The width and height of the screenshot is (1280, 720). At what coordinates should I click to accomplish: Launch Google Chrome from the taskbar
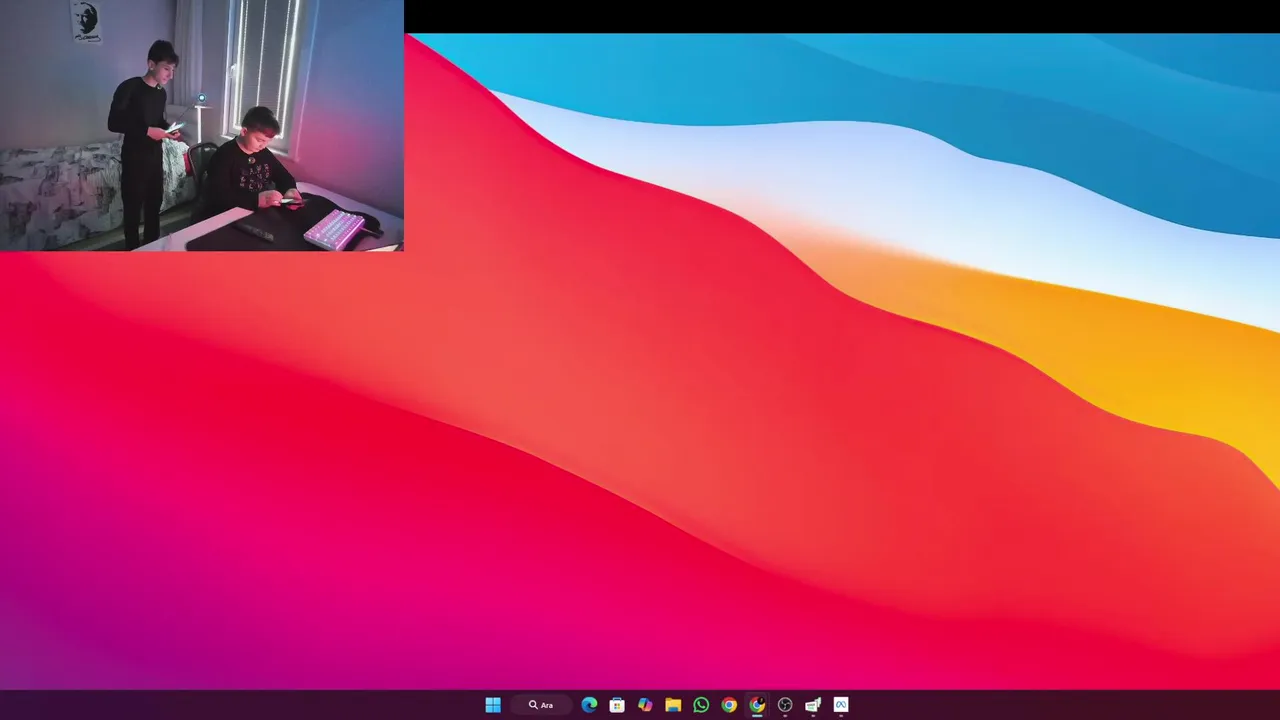[729, 705]
